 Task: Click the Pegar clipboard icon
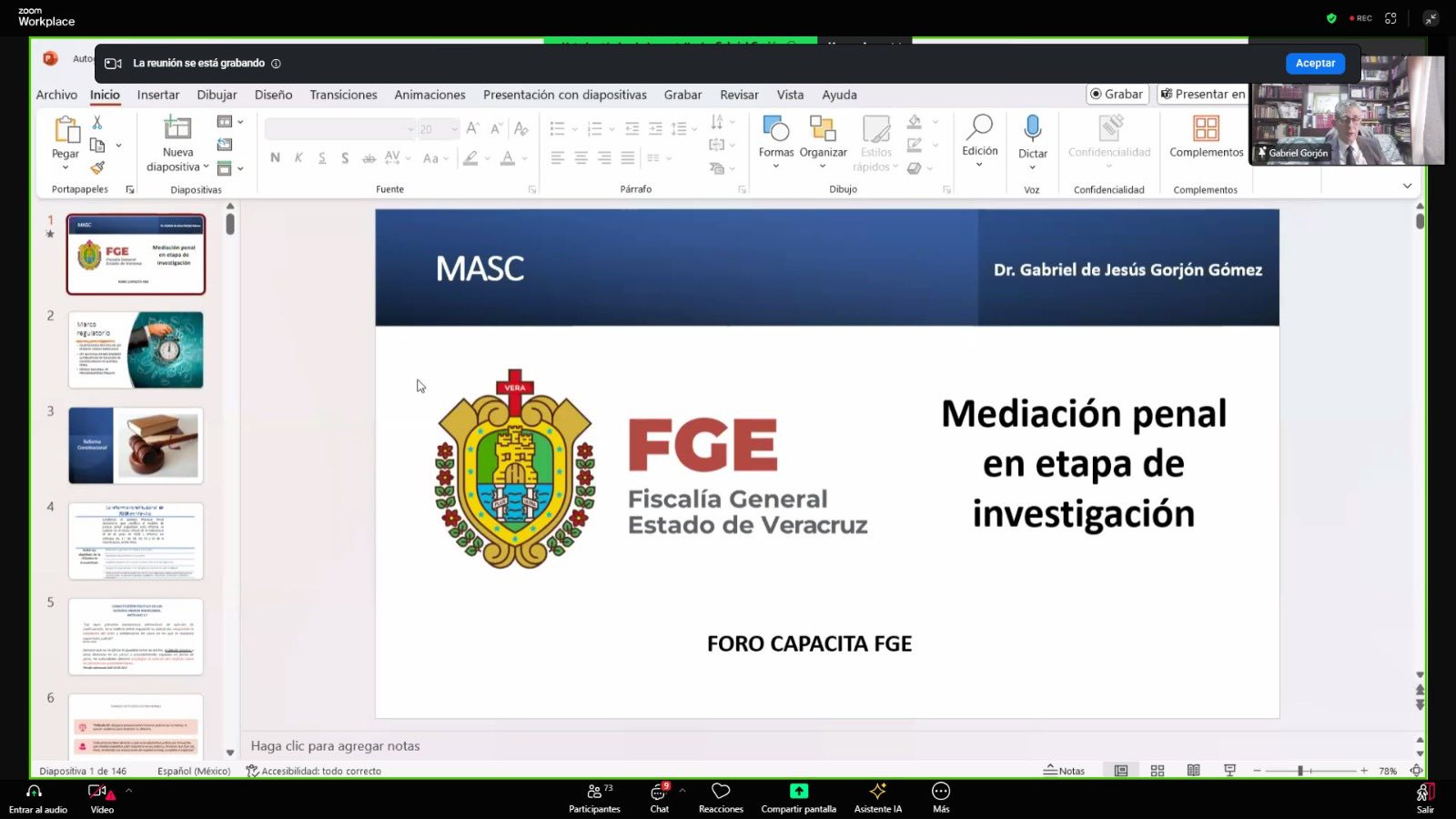[66, 131]
